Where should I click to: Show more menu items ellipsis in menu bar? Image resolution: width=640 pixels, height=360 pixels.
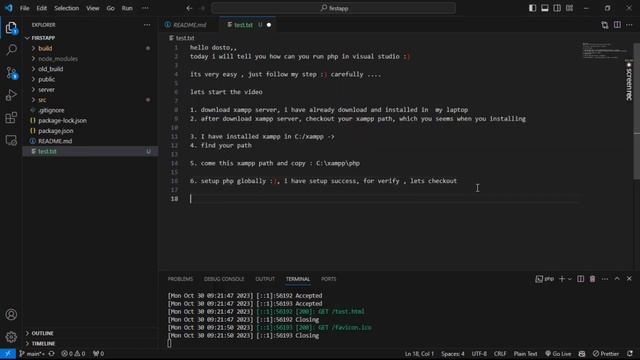[145, 8]
